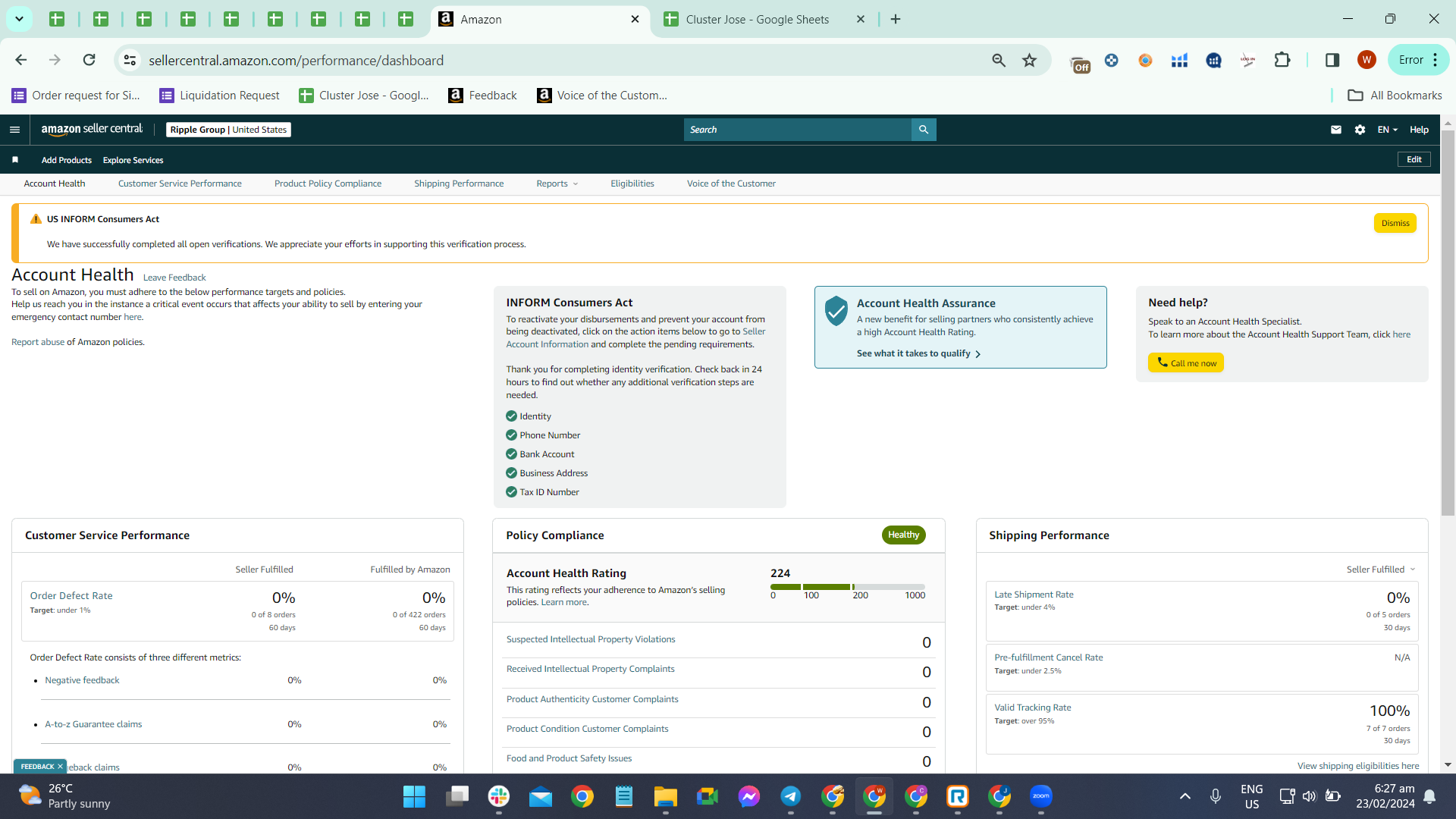Open the Error browser menu button
Screen dimensions: 1456x819
(1418, 60)
